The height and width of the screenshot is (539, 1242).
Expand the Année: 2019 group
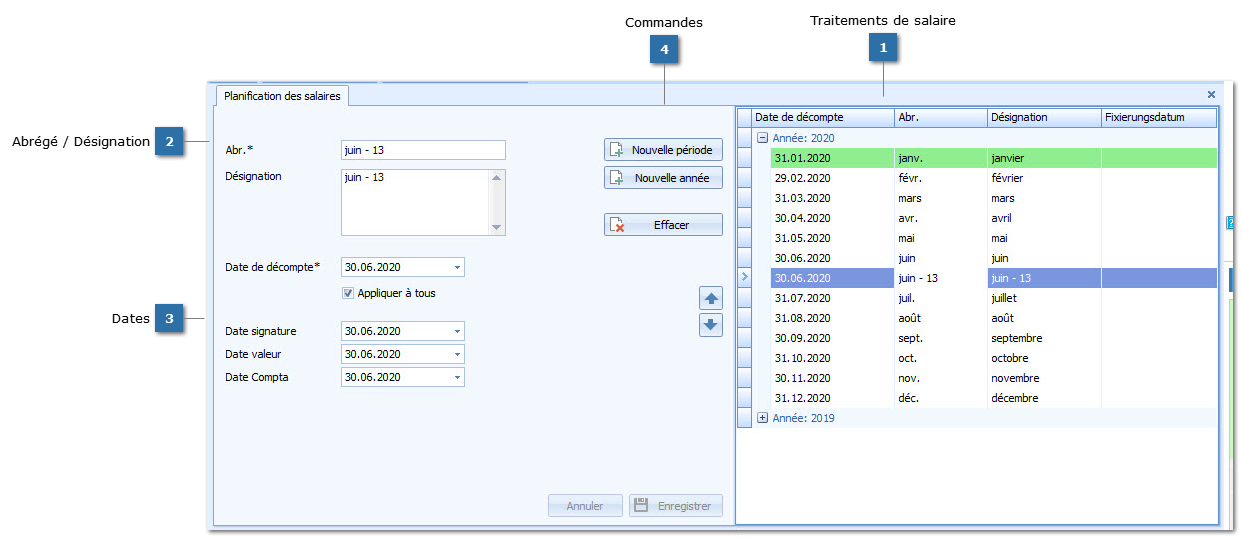coord(762,418)
